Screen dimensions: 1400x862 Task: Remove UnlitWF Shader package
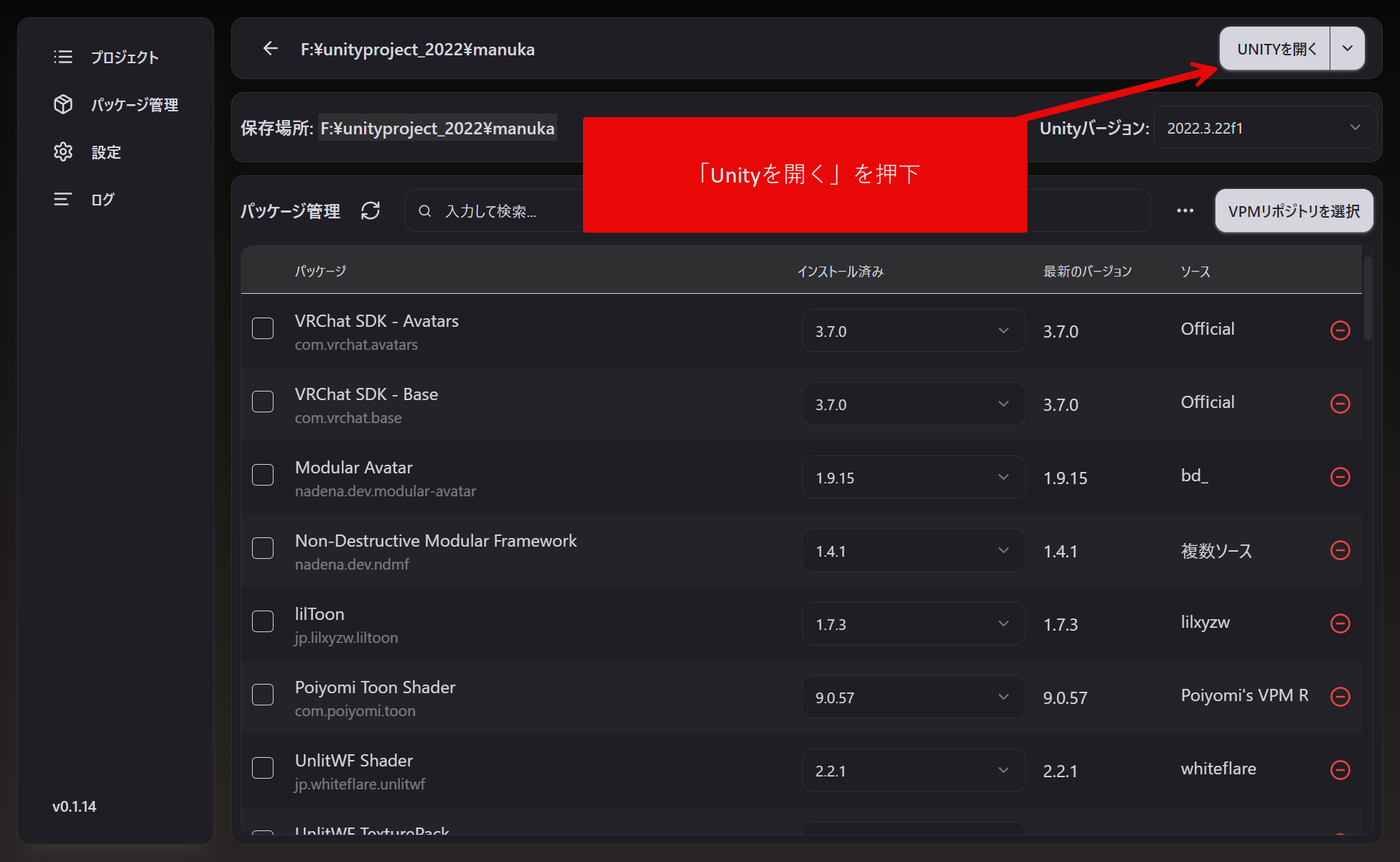[x=1340, y=770]
